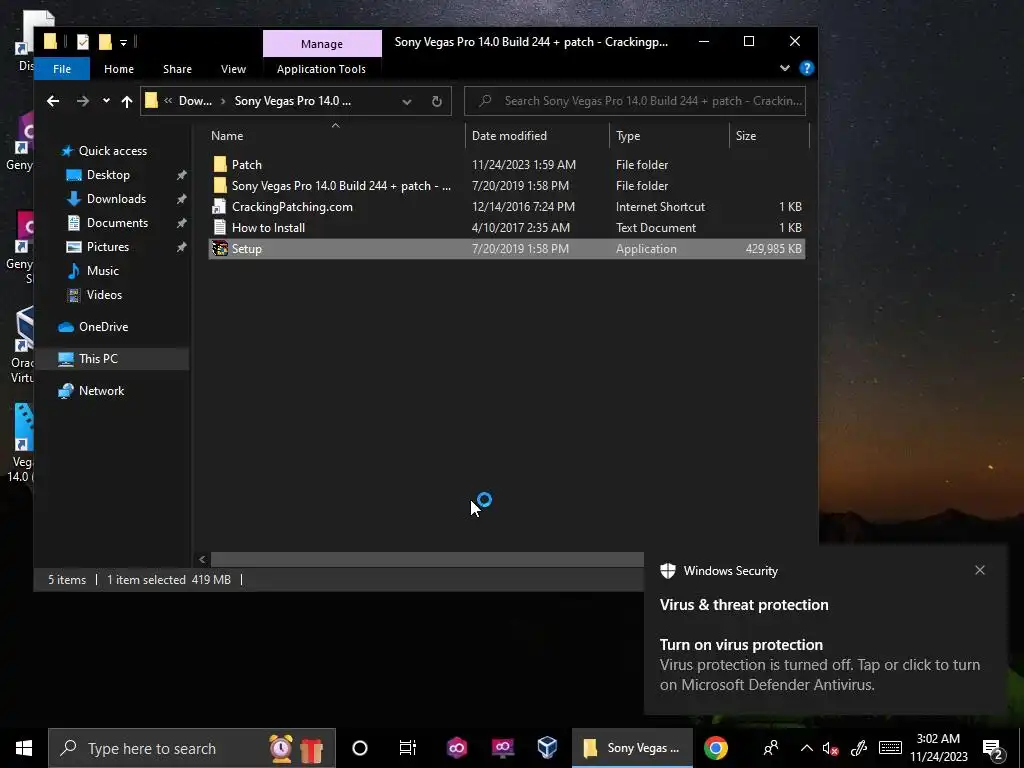The width and height of the screenshot is (1024, 768).
Task: Open Cortana from the taskbar circle
Action: pyautogui.click(x=359, y=748)
